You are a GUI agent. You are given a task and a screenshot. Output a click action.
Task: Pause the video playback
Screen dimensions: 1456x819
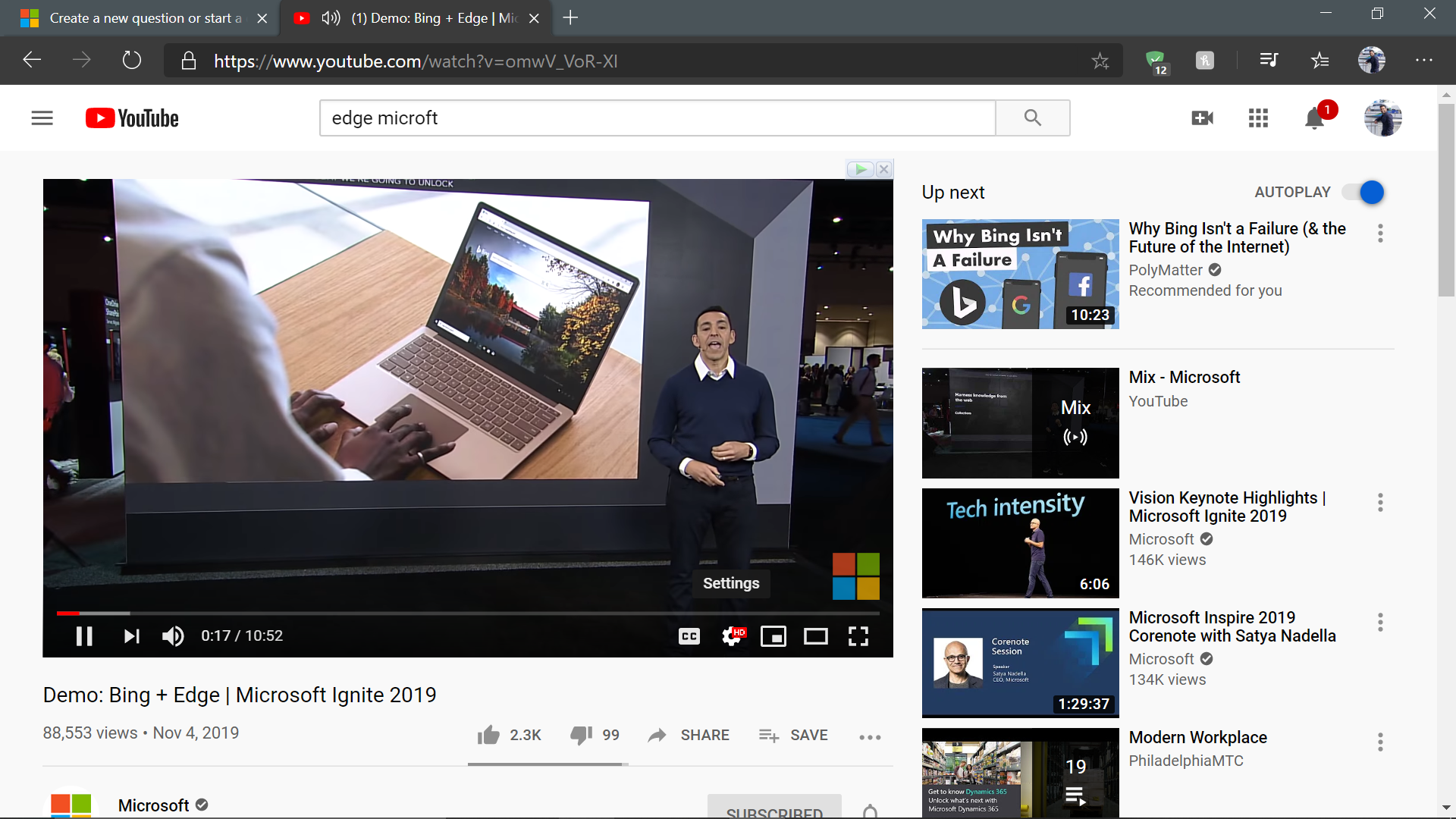coord(84,636)
